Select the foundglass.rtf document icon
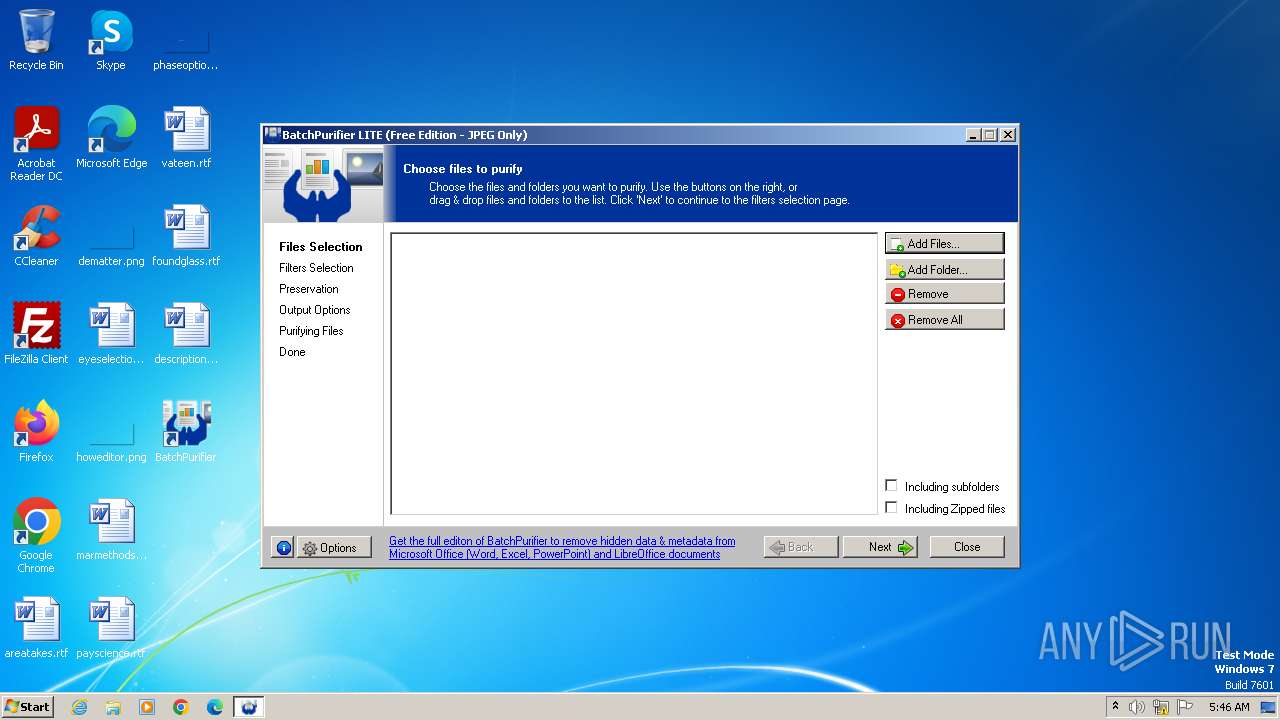Screen dimensions: 1280x720 (186, 236)
